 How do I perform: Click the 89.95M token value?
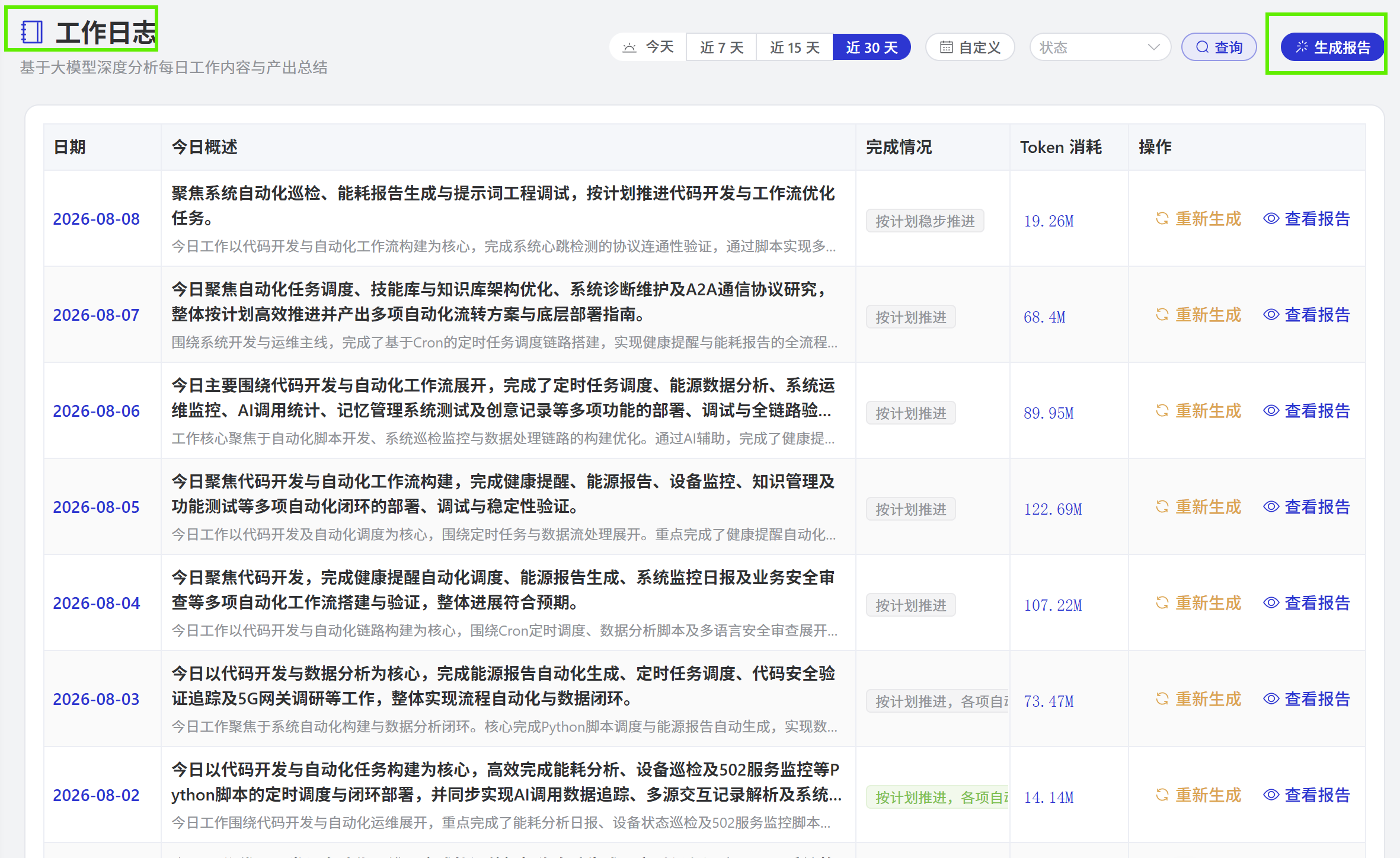tap(1049, 413)
